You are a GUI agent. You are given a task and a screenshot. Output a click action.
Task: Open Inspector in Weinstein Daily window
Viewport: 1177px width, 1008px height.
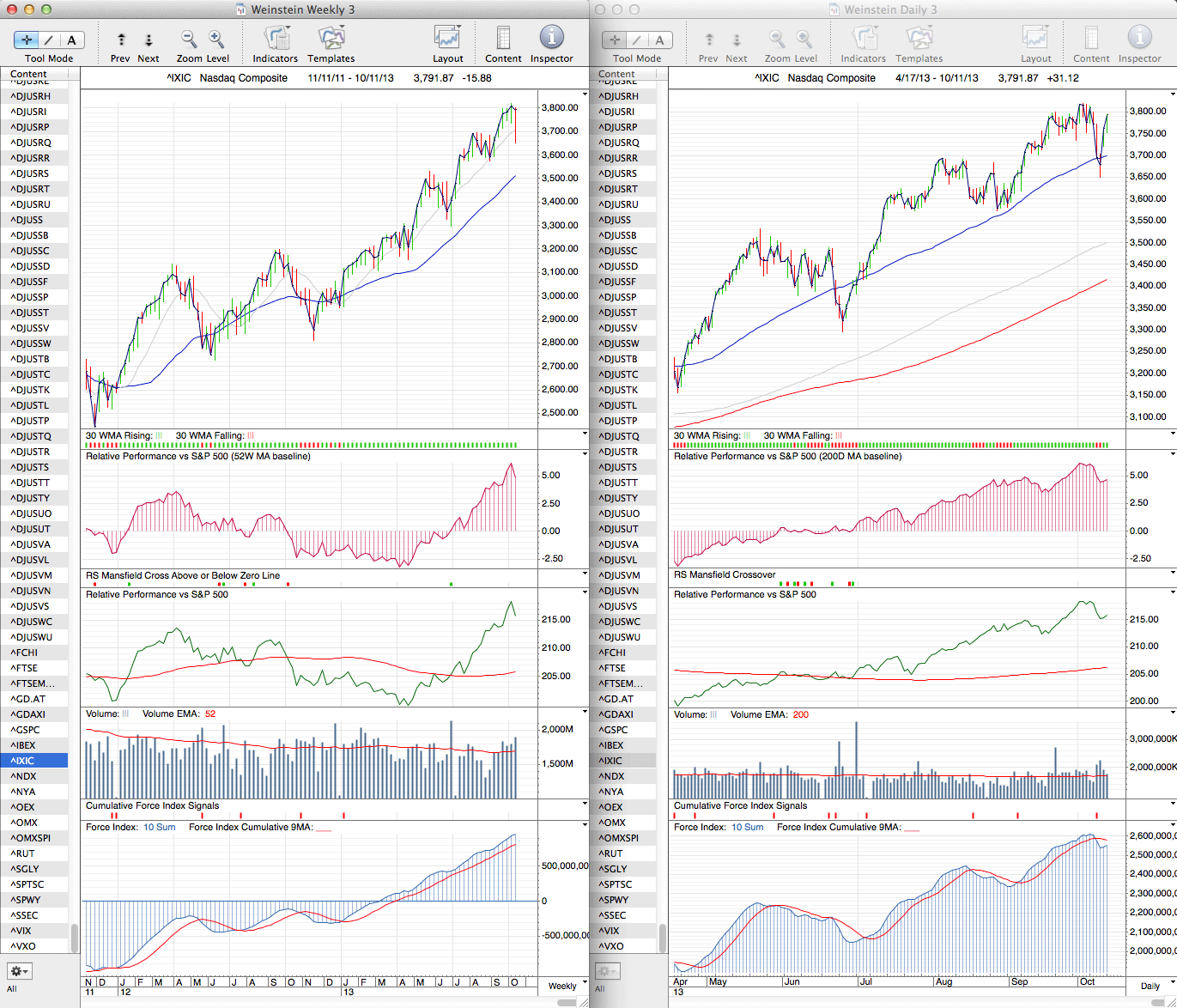point(1139,38)
